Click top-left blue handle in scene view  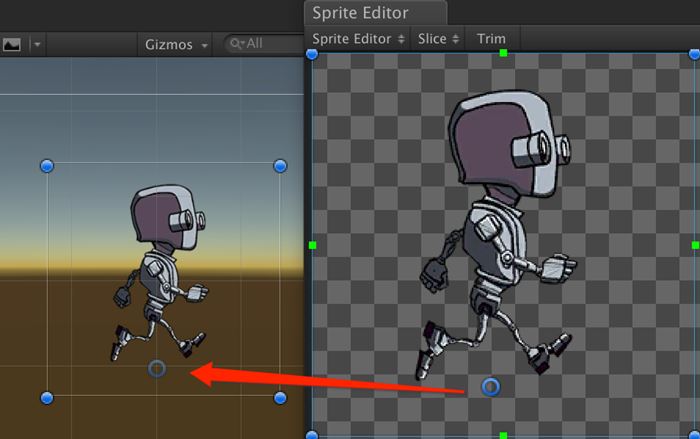click(46, 165)
